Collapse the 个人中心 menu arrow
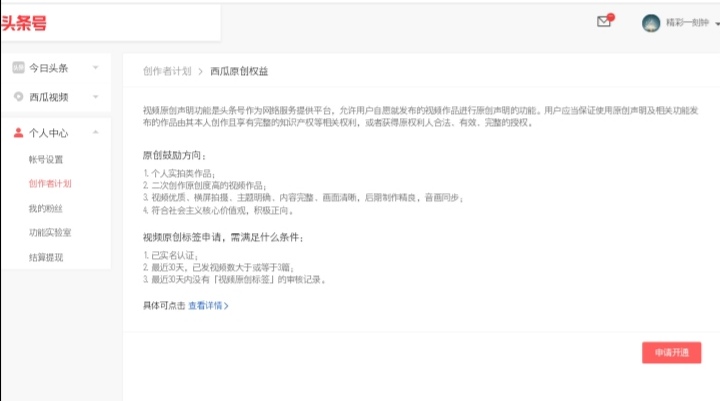Image resolution: width=720 pixels, height=401 pixels. tap(96, 132)
